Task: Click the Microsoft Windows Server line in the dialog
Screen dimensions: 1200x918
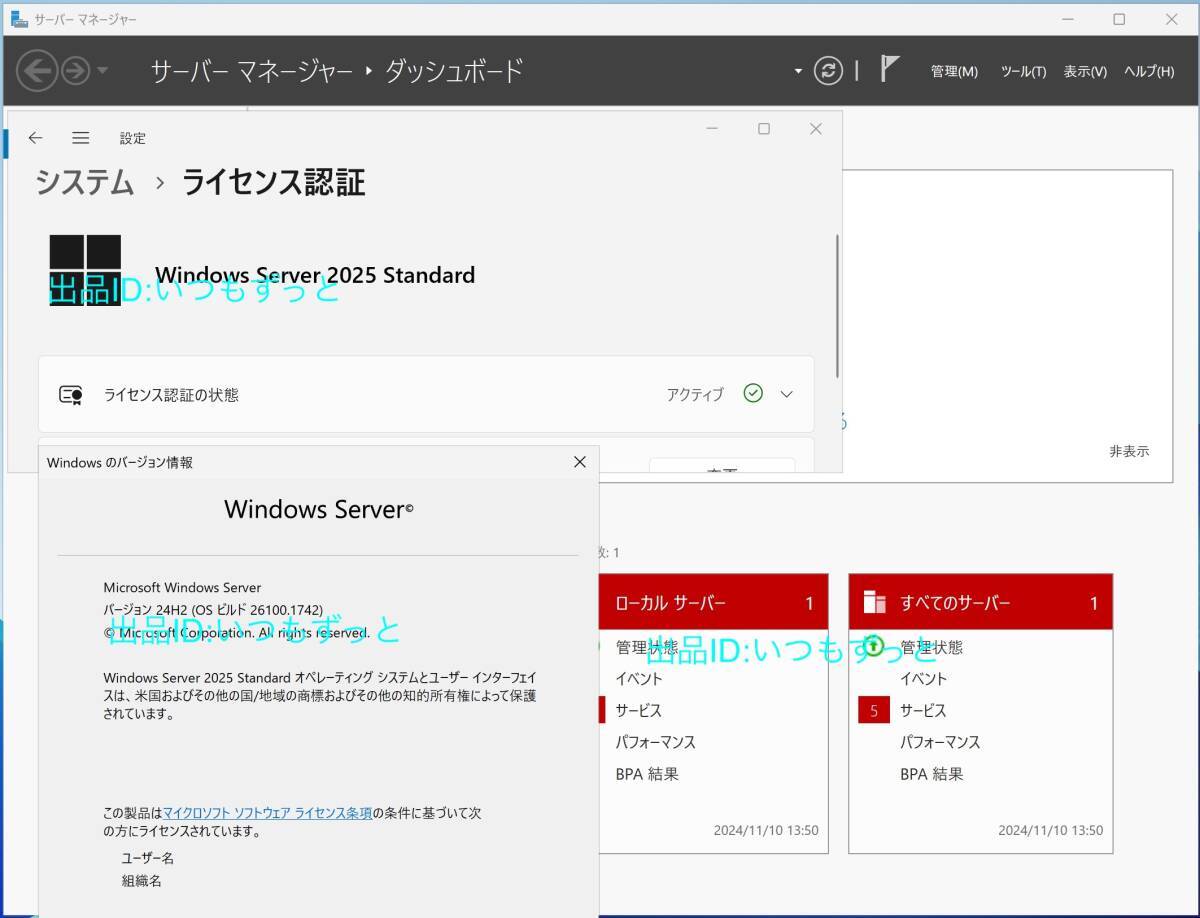Action: point(182,587)
